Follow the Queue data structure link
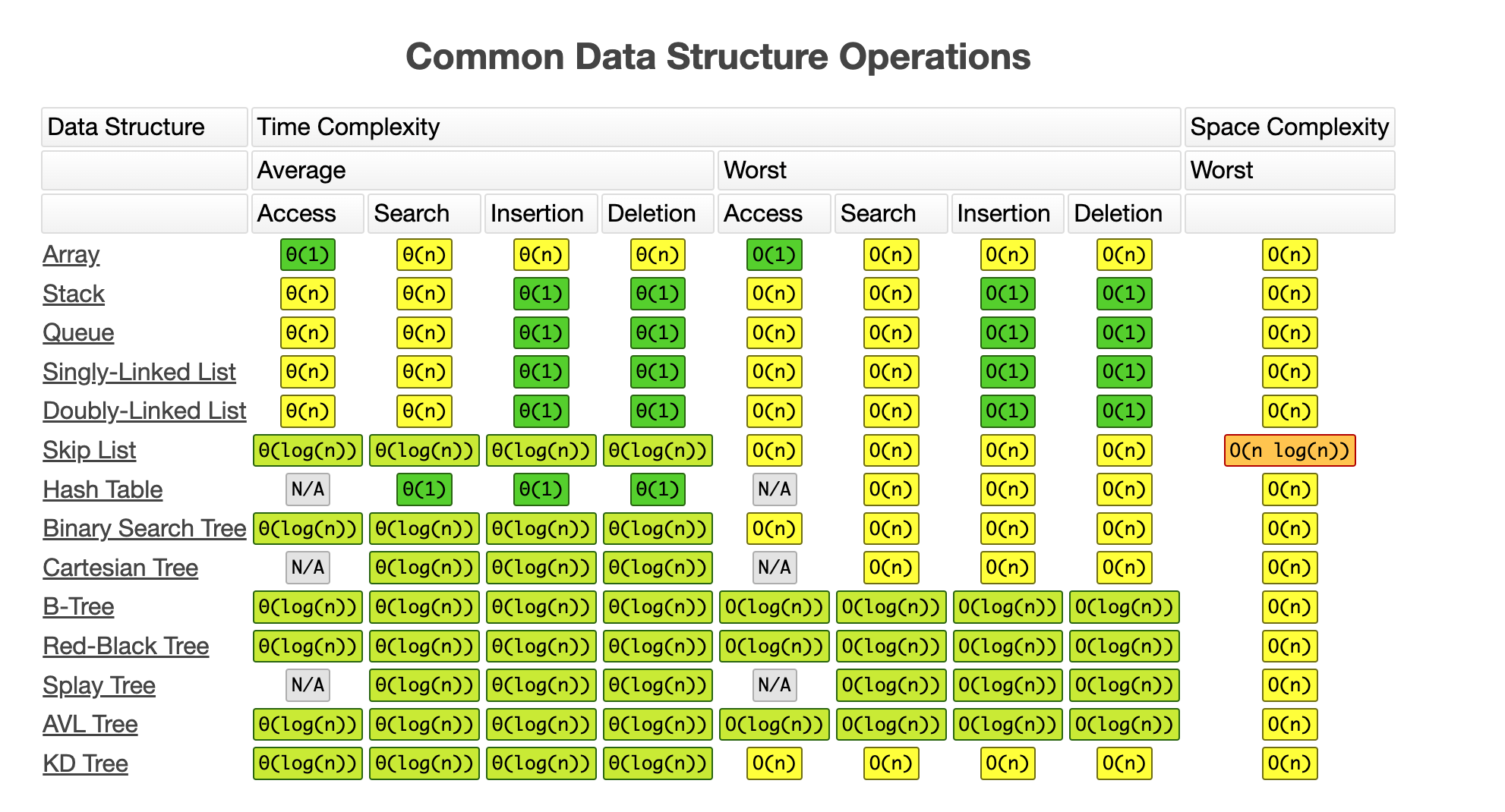Screen dimensions: 1505x812 (78, 332)
